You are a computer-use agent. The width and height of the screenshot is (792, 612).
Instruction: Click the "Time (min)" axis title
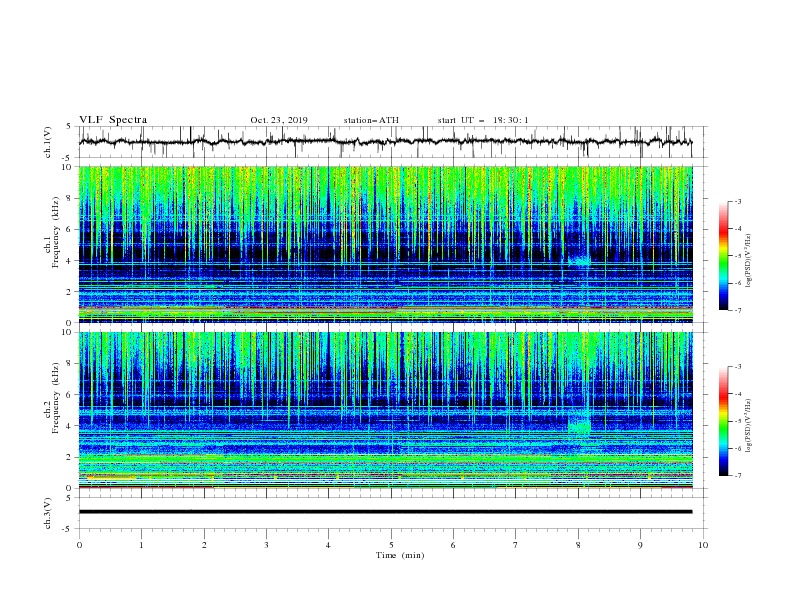(x=400, y=555)
